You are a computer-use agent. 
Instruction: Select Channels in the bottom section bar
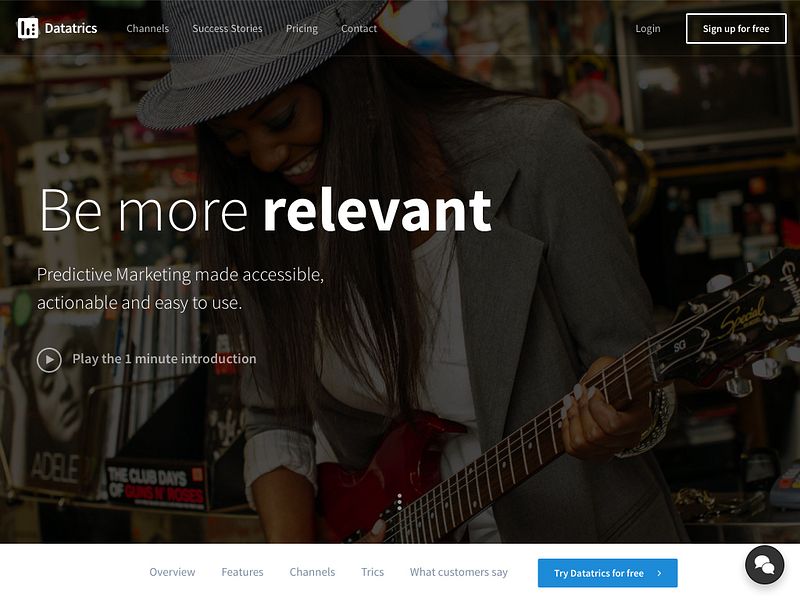pyautogui.click(x=312, y=572)
